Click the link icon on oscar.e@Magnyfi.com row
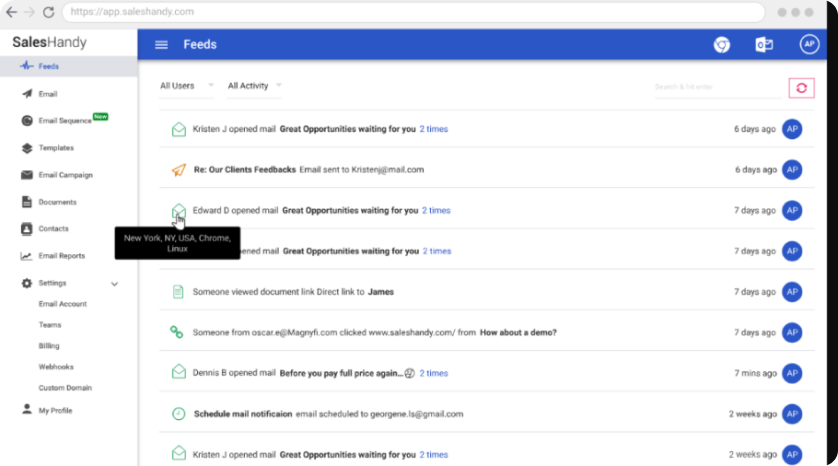This screenshot has width=838, height=466. pyautogui.click(x=177, y=332)
